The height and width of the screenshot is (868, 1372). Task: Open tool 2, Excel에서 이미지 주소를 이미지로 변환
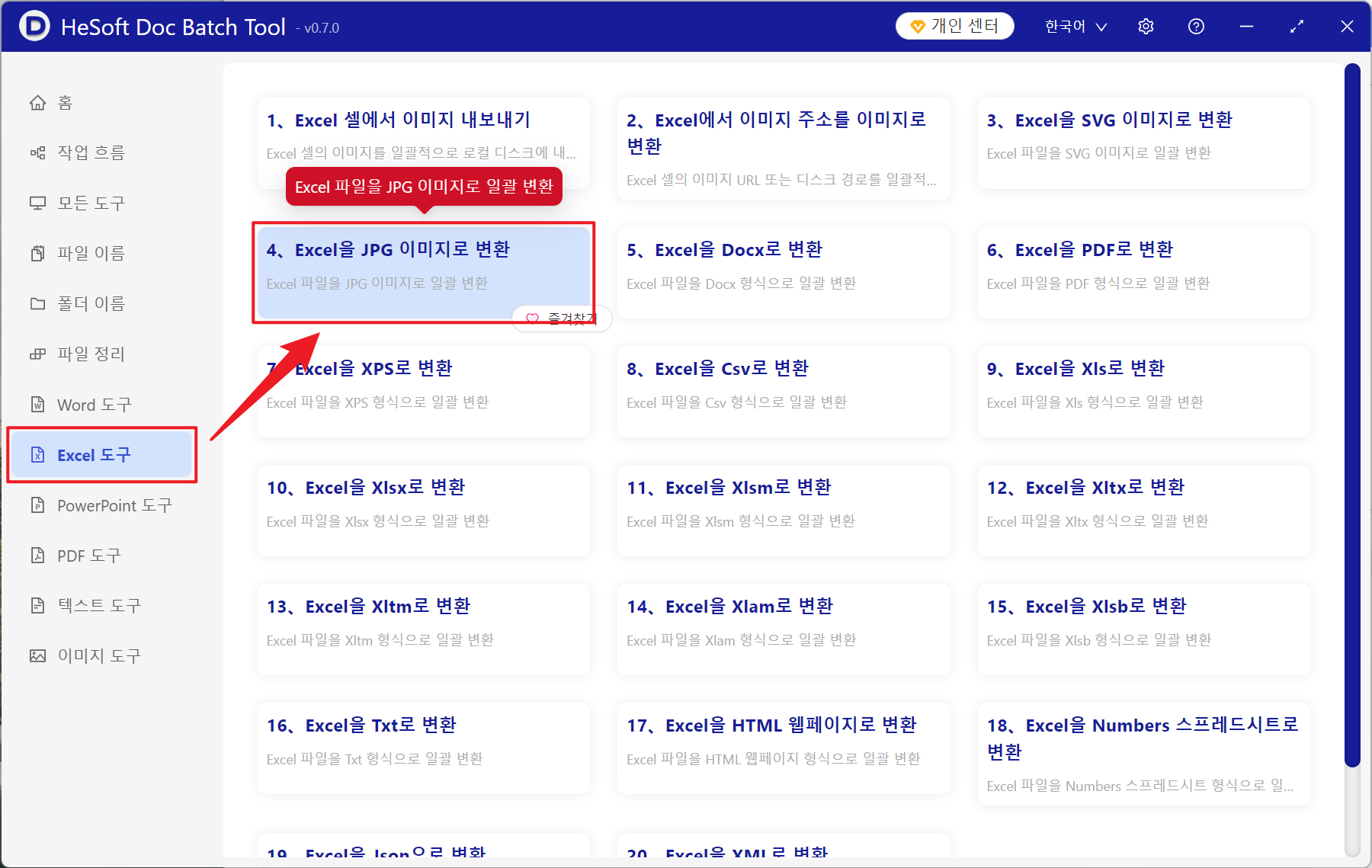pyautogui.click(x=784, y=149)
